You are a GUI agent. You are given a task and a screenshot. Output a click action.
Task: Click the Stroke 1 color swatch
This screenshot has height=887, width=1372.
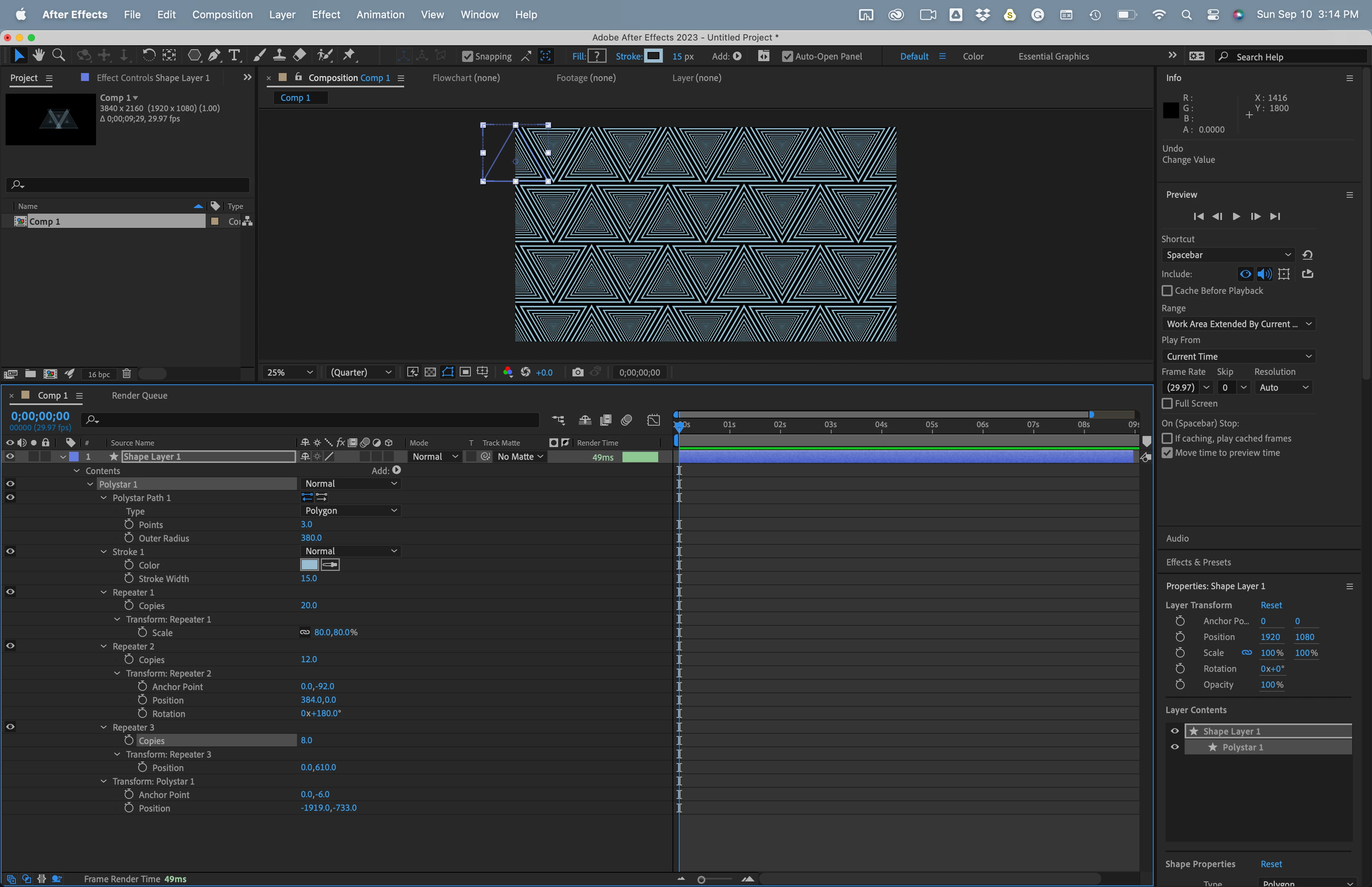[309, 565]
